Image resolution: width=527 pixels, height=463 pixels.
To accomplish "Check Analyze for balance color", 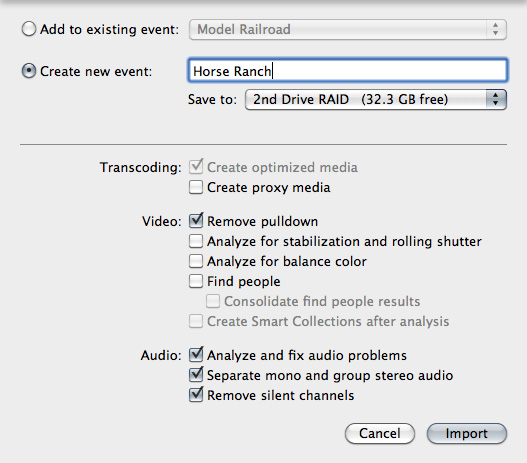I will [x=196, y=261].
